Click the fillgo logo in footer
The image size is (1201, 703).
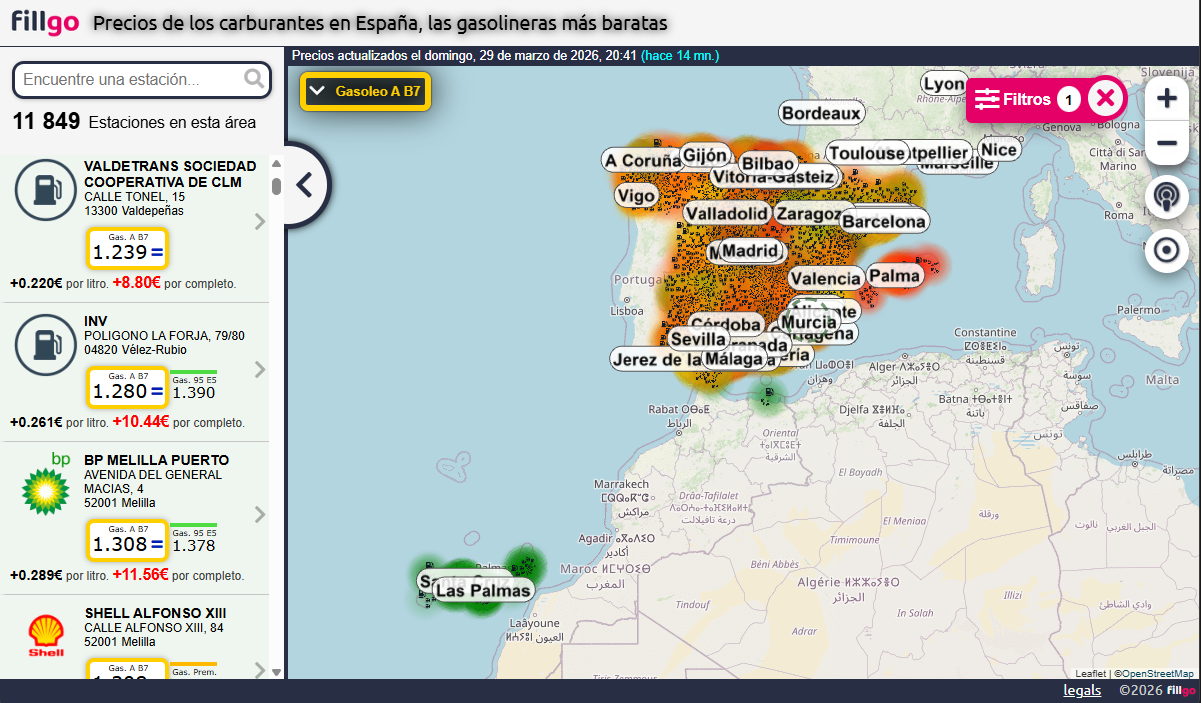tap(1181, 690)
